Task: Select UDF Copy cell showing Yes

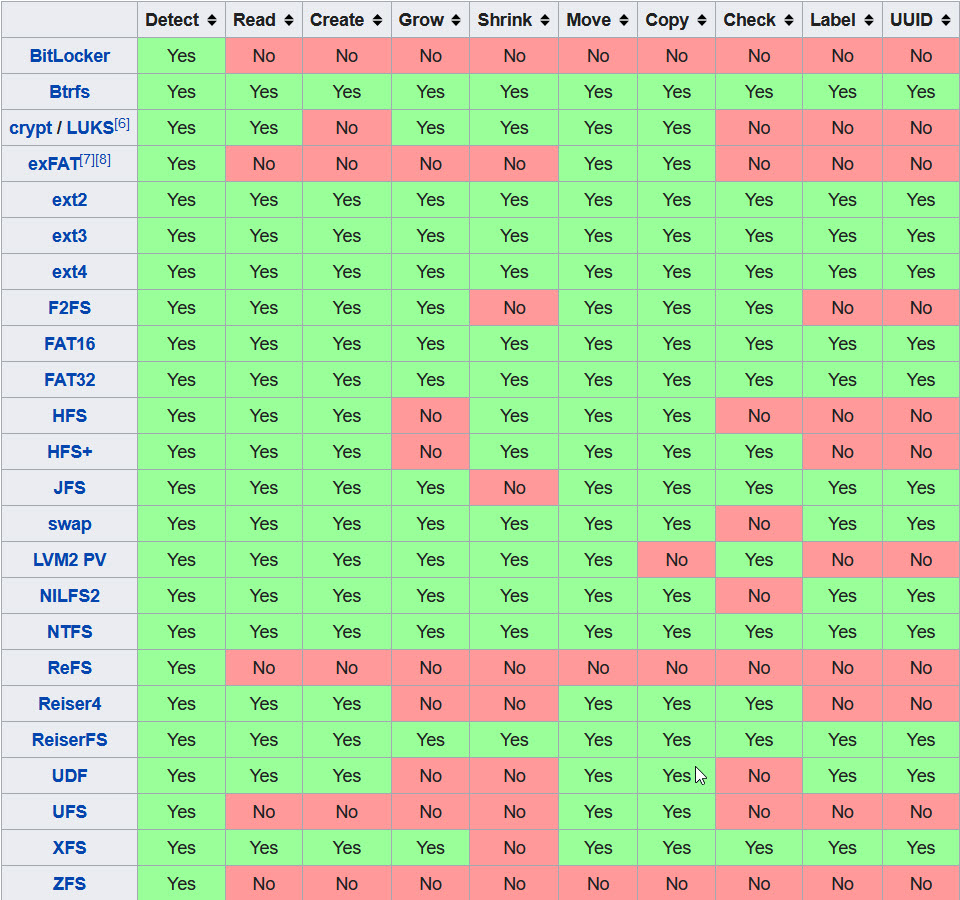Action: [677, 776]
